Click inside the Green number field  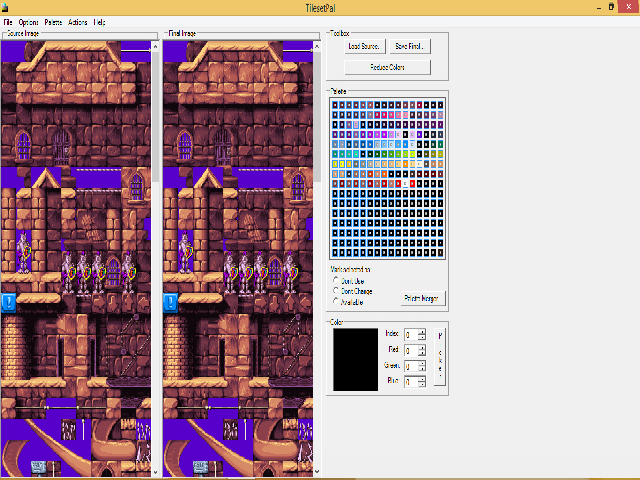click(411, 366)
